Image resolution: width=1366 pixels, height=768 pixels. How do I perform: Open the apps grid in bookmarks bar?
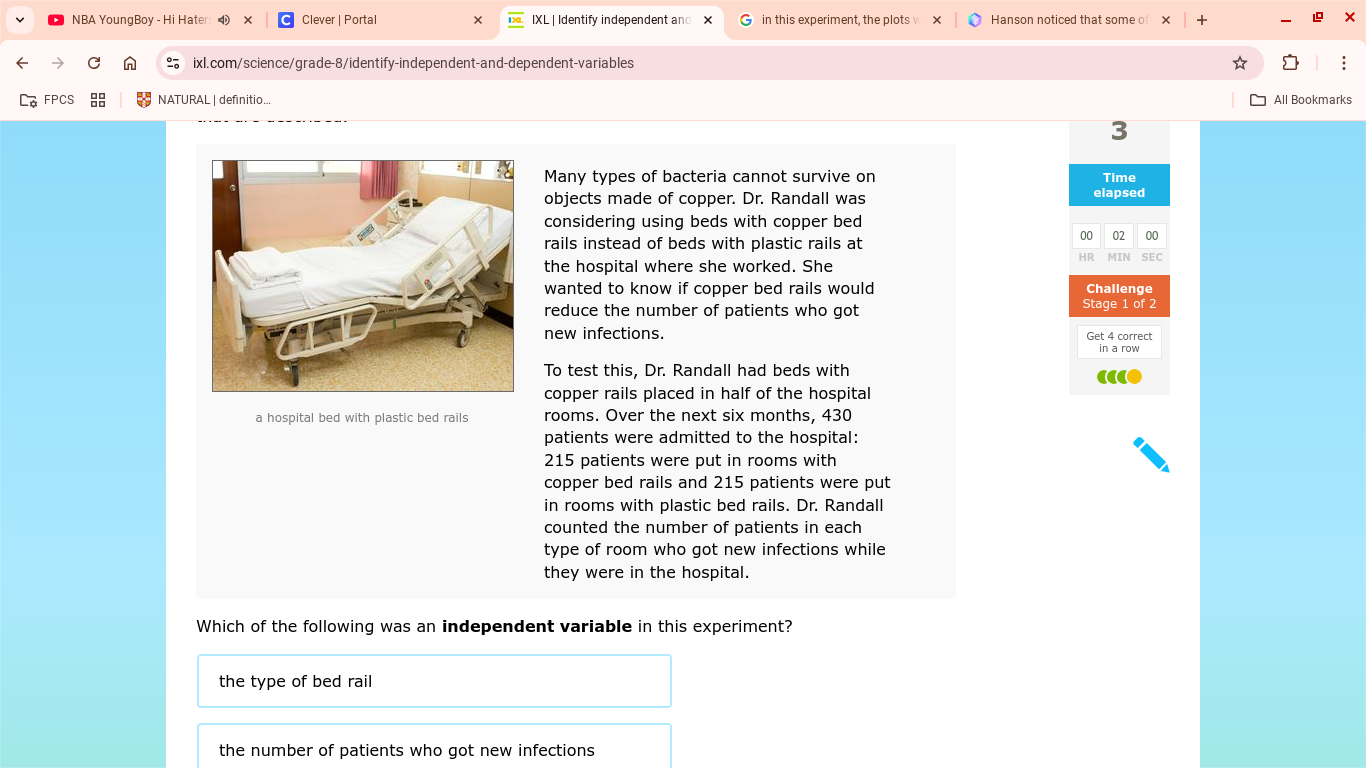tap(98, 100)
